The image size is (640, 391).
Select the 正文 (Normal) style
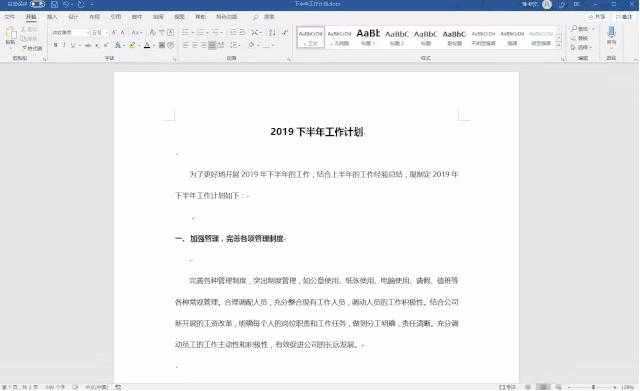311,37
